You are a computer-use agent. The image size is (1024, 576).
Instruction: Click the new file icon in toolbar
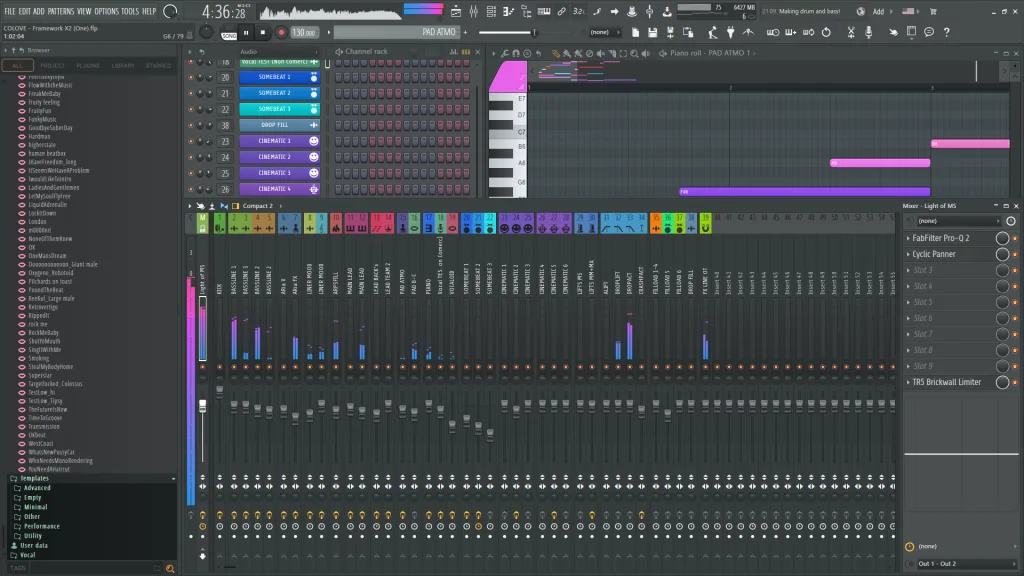[x=635, y=32]
